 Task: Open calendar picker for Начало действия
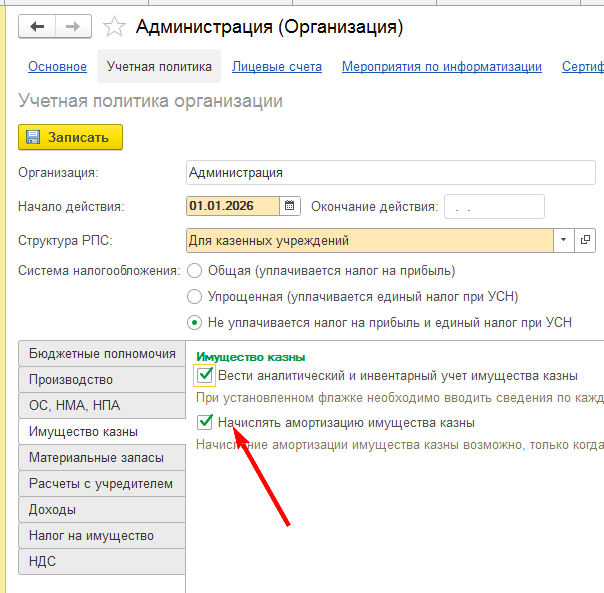(290, 206)
